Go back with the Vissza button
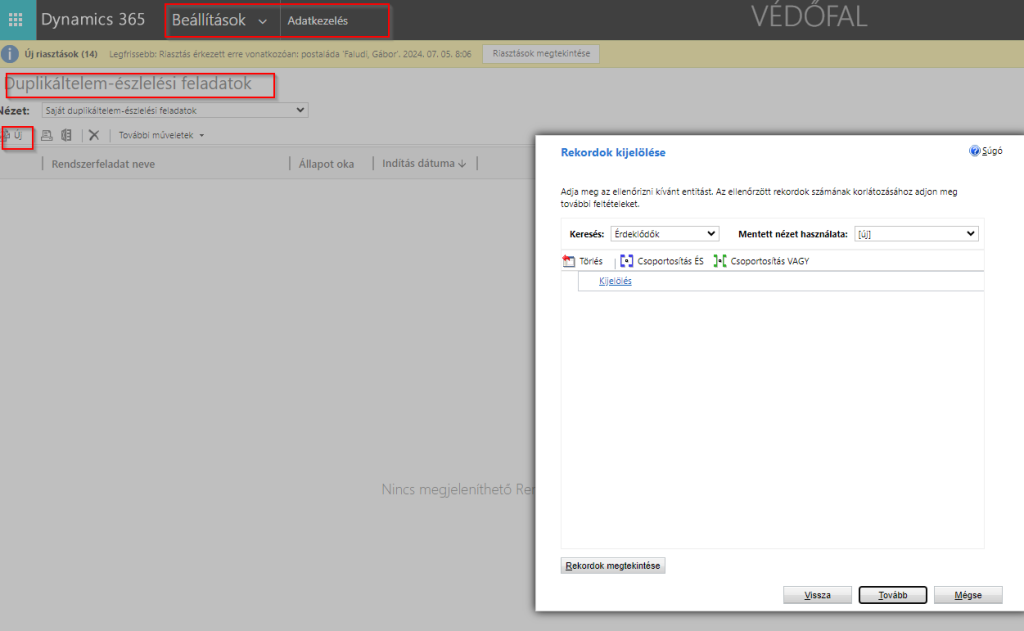Image resolution: width=1024 pixels, height=631 pixels. coord(817,595)
